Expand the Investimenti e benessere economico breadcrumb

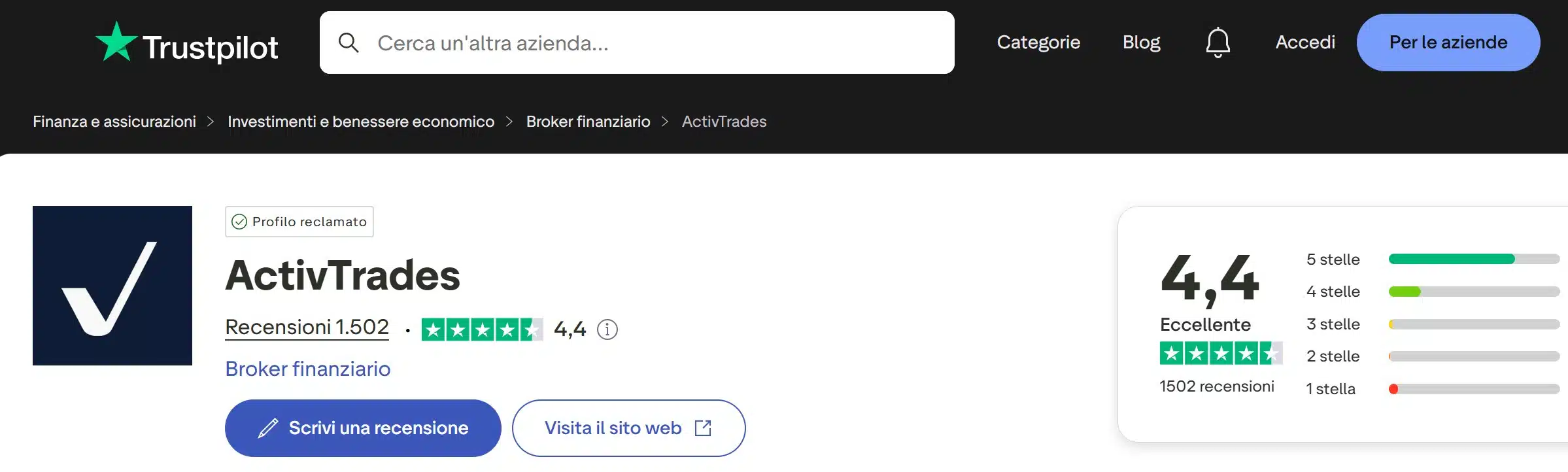(360, 122)
